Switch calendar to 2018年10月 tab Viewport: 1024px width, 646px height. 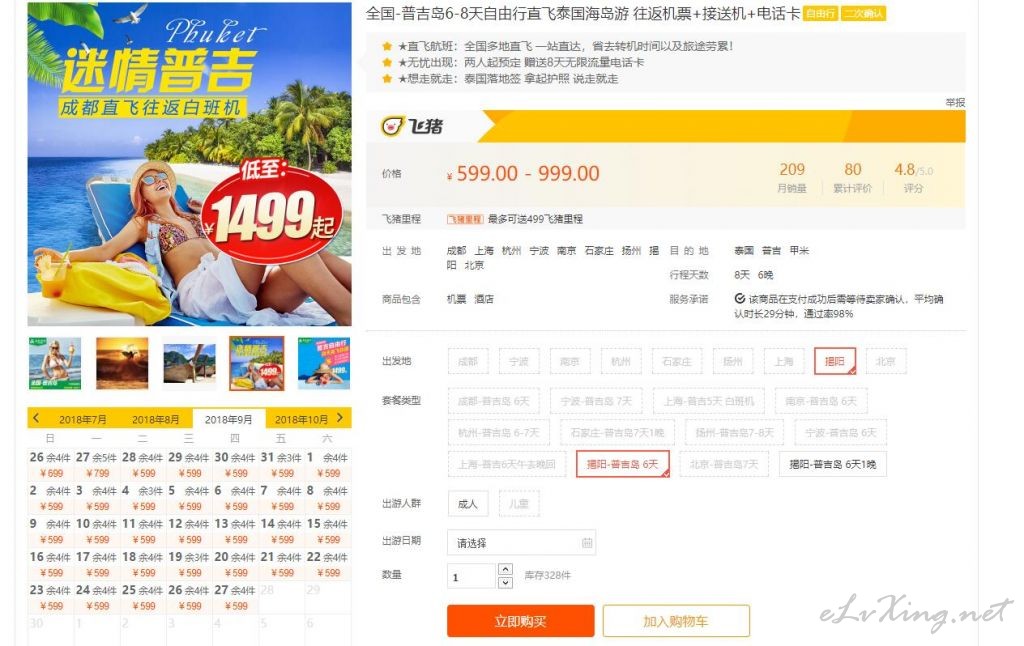coord(301,419)
